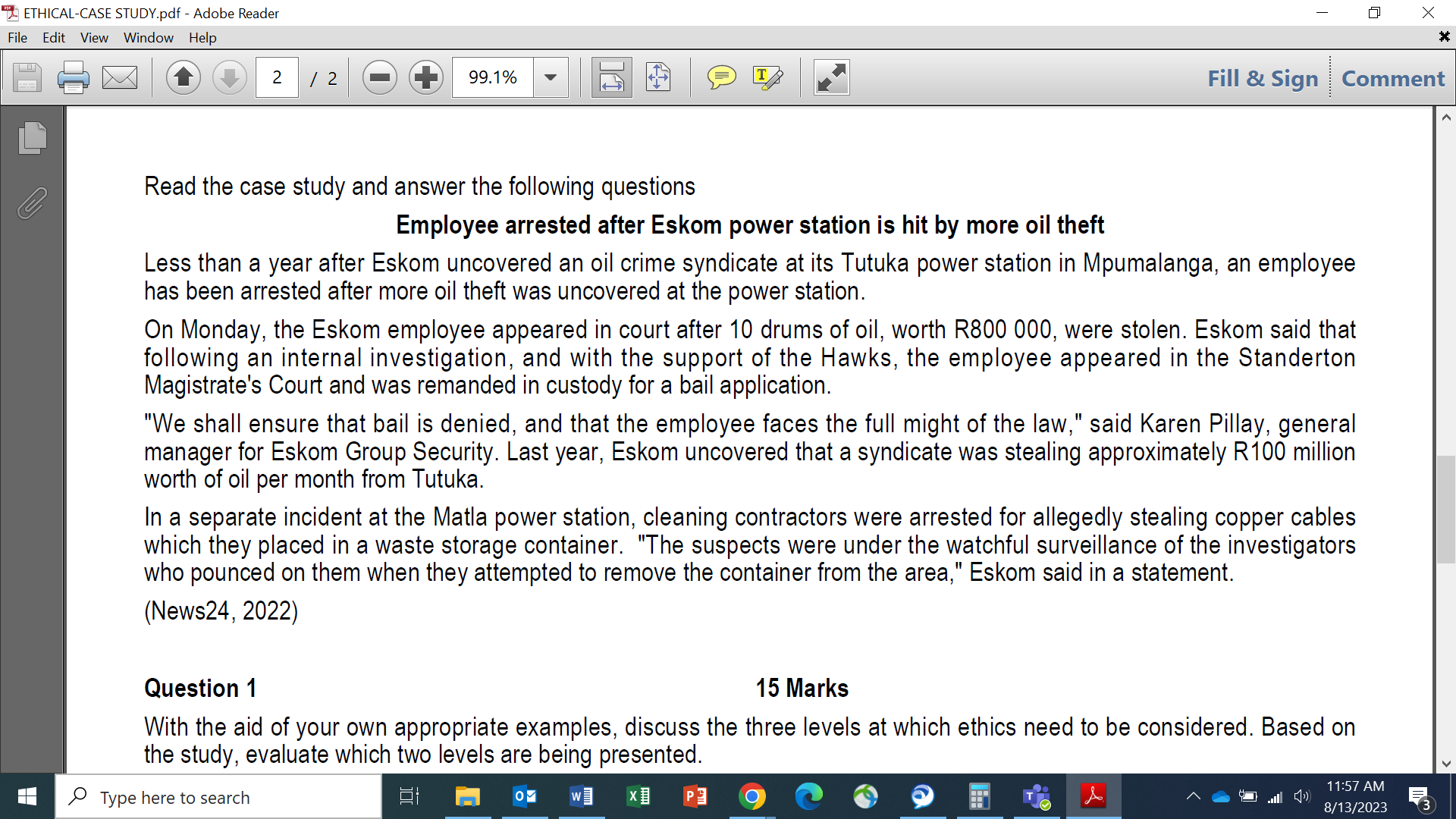Viewport: 1456px width, 819px height.
Task: Show hidden system tray icons
Action: [1193, 796]
